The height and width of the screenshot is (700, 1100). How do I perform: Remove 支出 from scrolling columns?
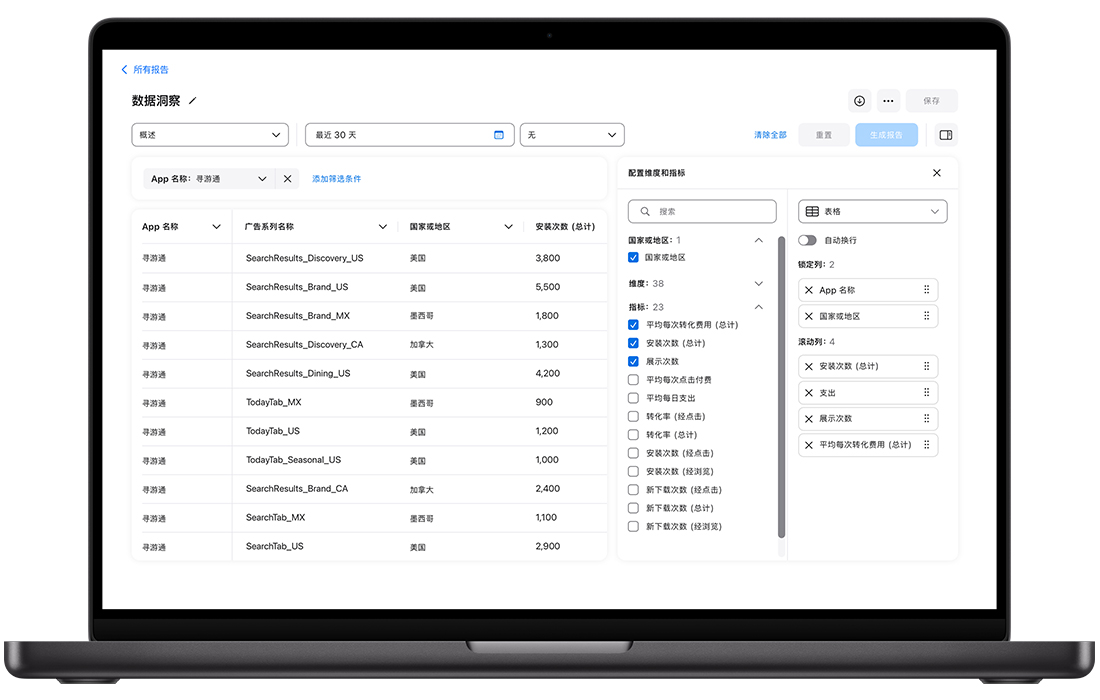point(809,393)
